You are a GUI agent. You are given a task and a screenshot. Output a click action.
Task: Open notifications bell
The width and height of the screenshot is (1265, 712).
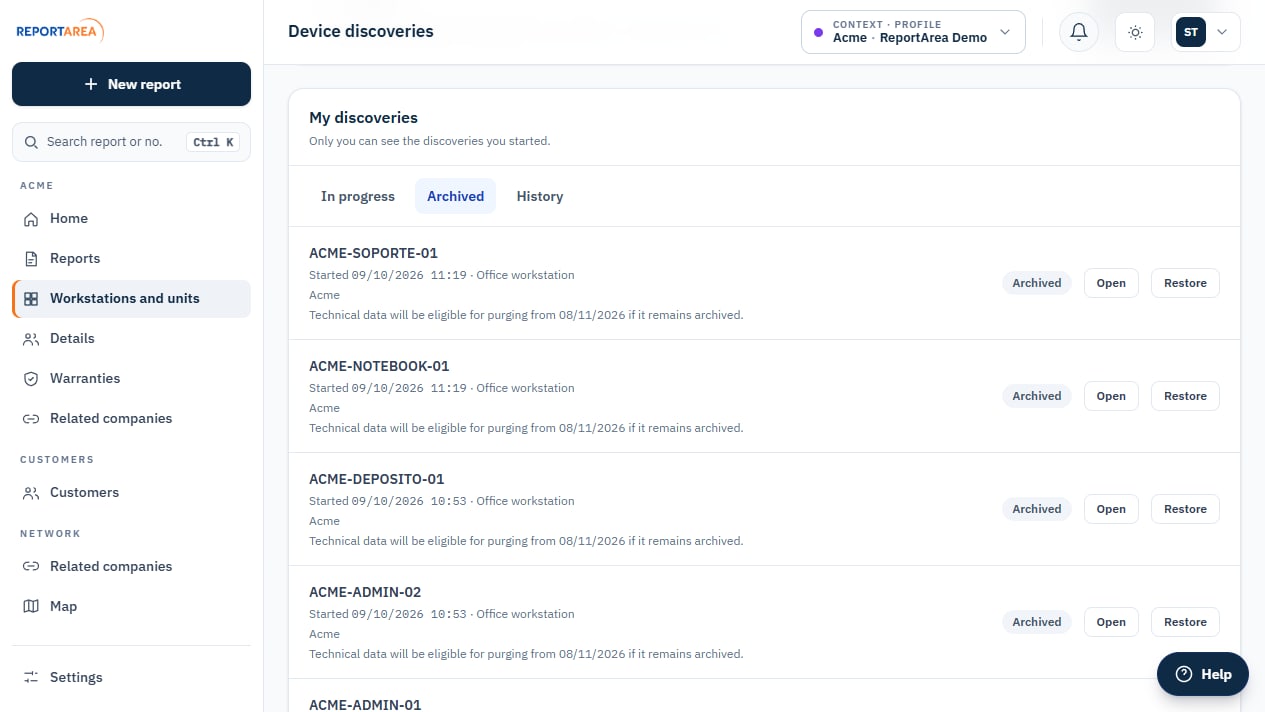[1079, 32]
